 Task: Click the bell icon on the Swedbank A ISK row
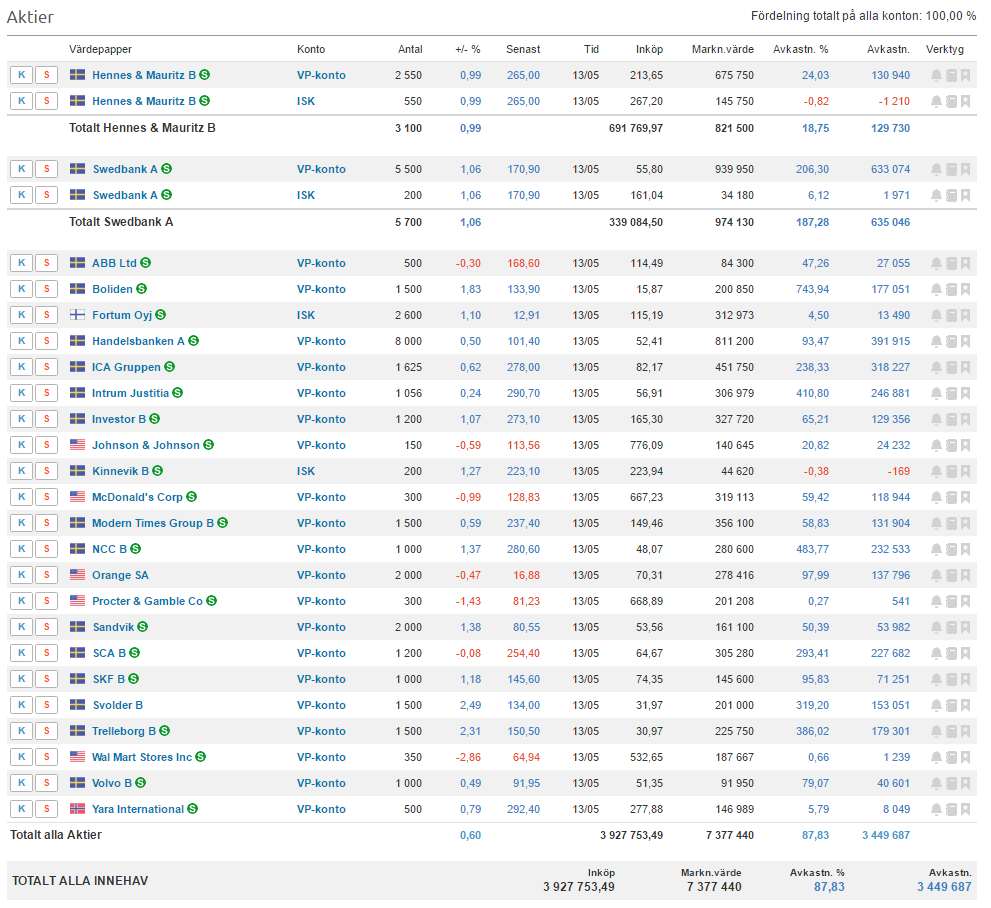pos(936,195)
